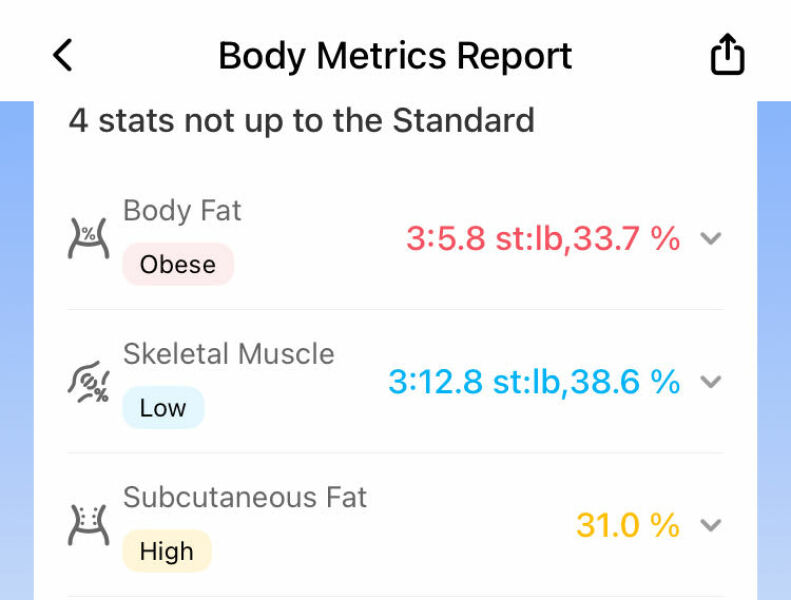This screenshot has height=600, width=791.
Task: Expand the Body Fat details chevron
Action: tap(711, 238)
